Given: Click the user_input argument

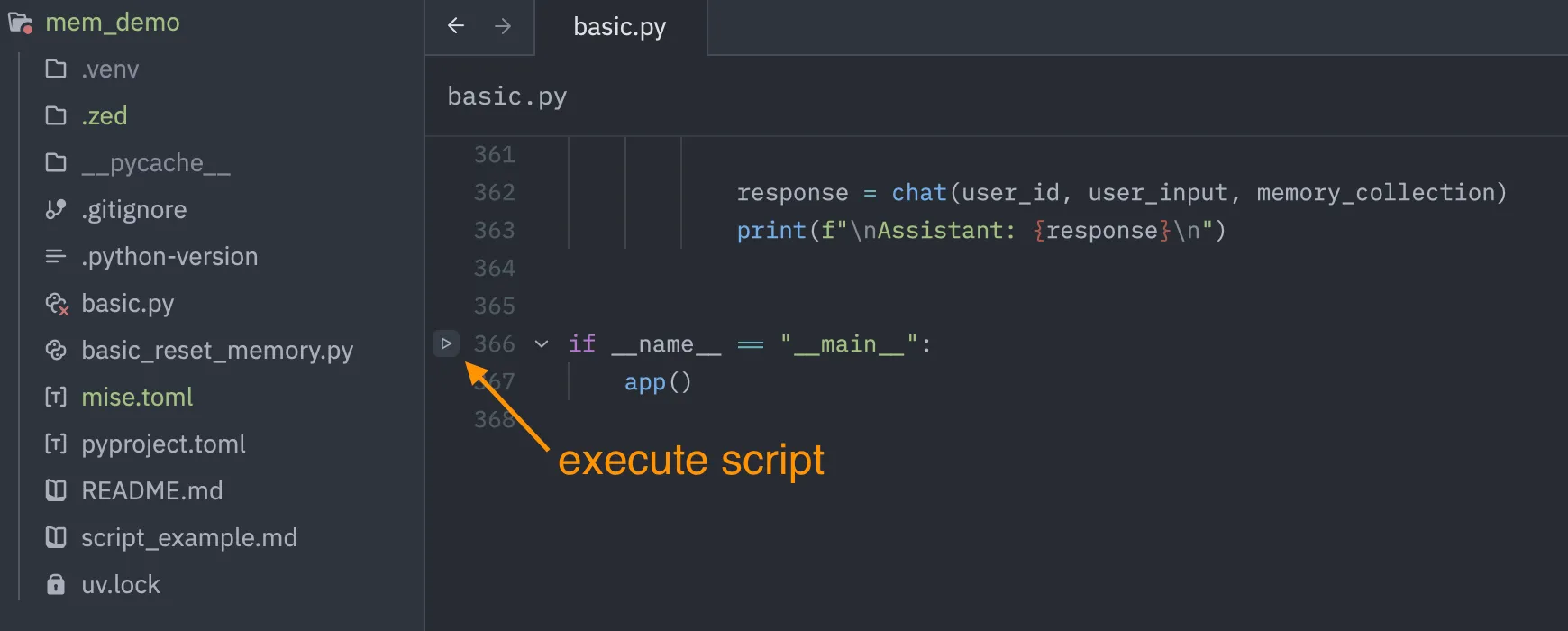Looking at the screenshot, I should tap(1158, 193).
